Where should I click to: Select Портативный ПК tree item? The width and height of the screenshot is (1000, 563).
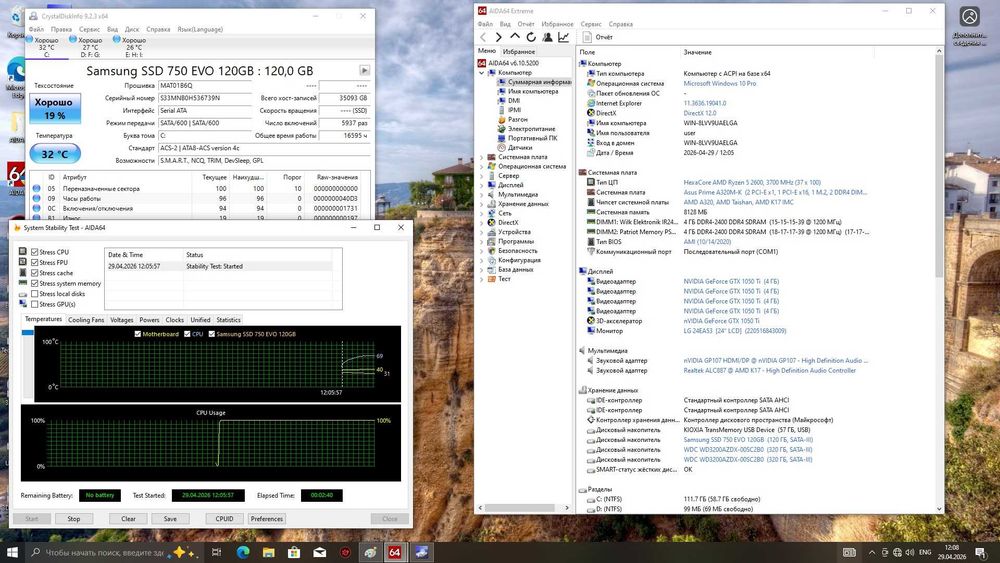533,138
